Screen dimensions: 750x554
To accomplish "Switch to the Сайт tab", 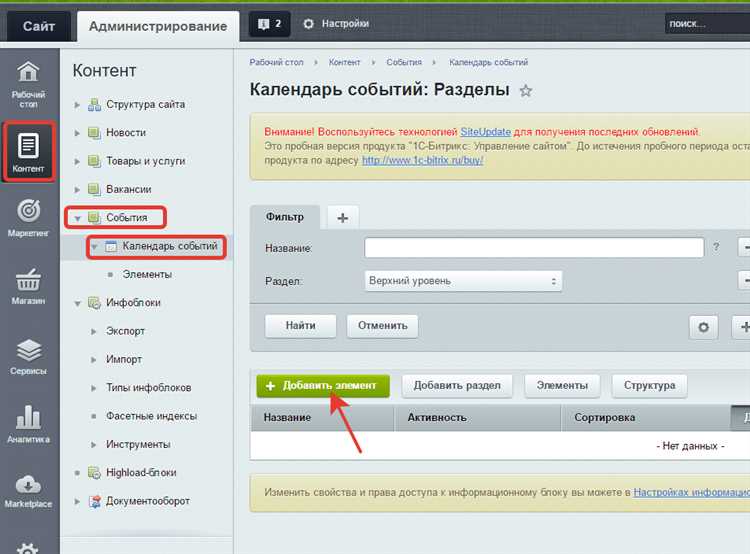I will [39, 26].
